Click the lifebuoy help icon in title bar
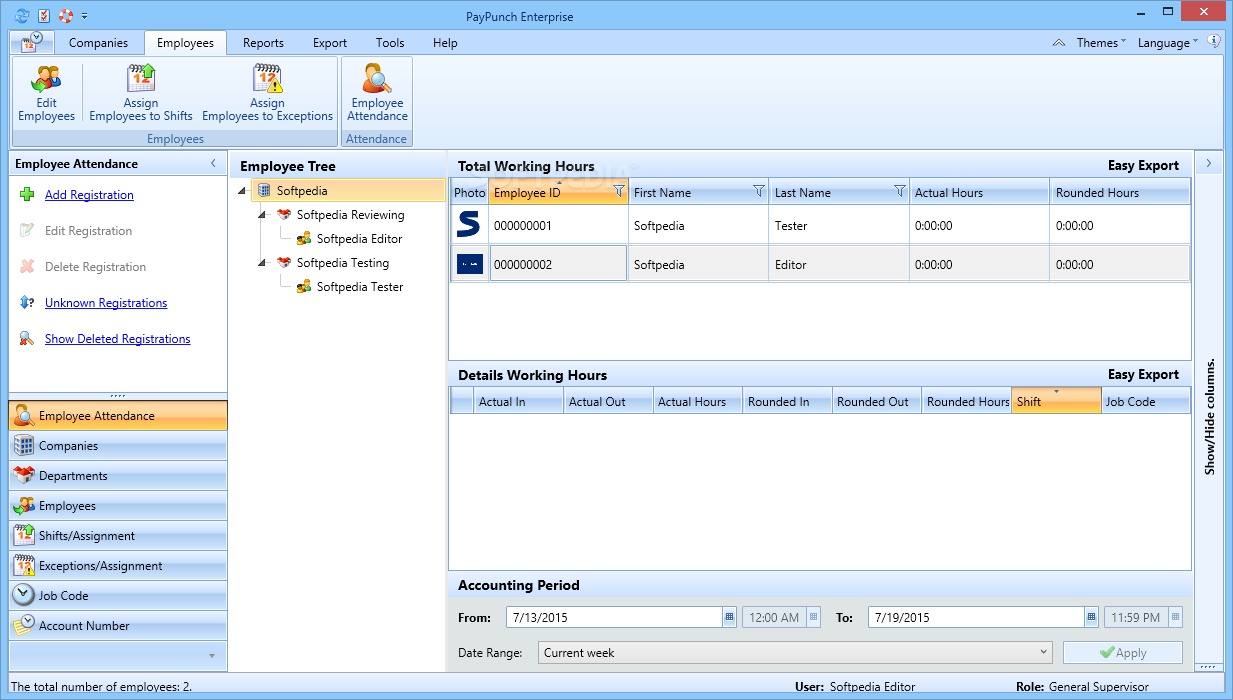Screen dimensions: 1233x700 pyautogui.click(x=66, y=15)
